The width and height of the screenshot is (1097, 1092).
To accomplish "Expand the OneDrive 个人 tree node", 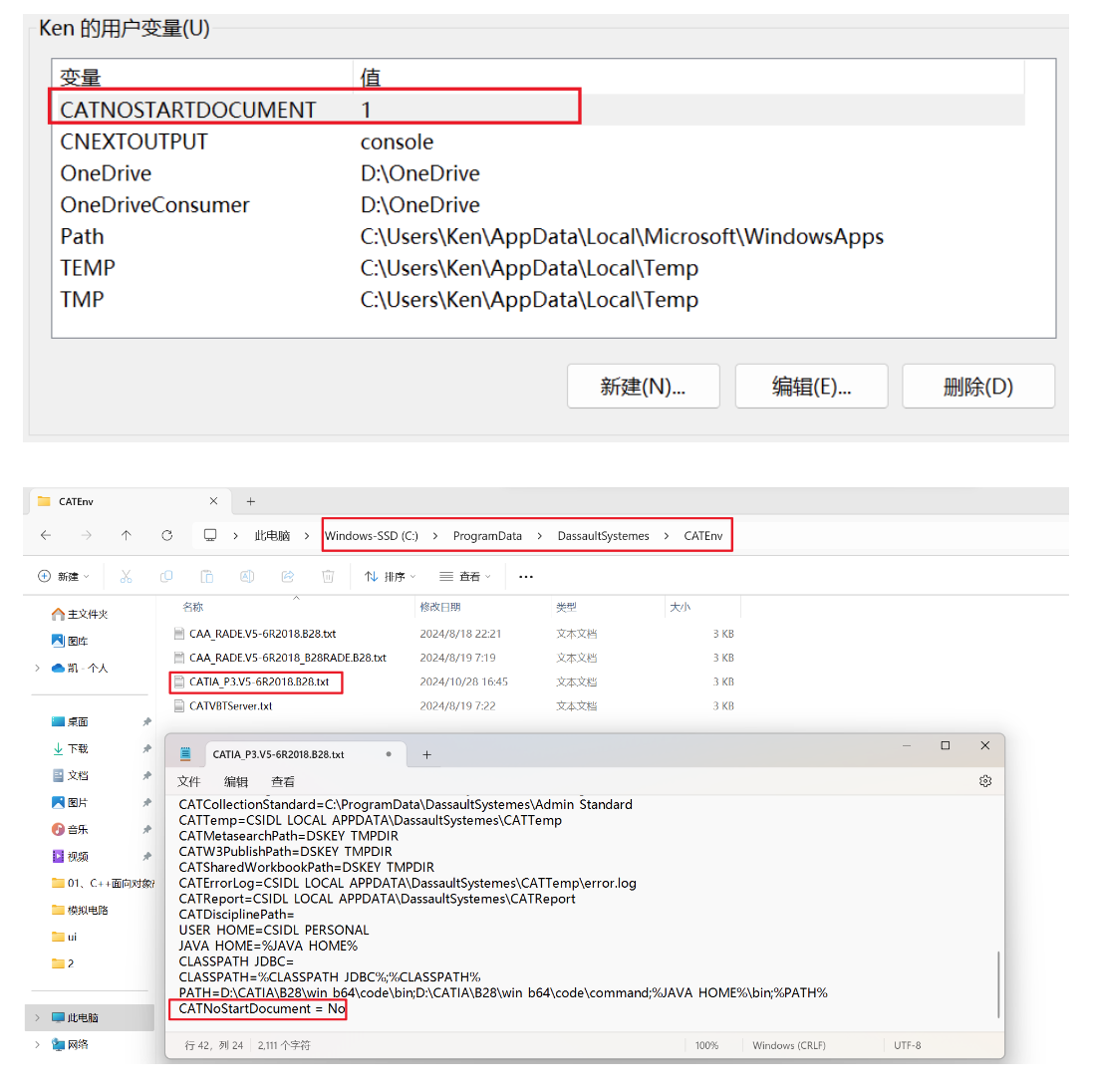I will tap(37, 669).
